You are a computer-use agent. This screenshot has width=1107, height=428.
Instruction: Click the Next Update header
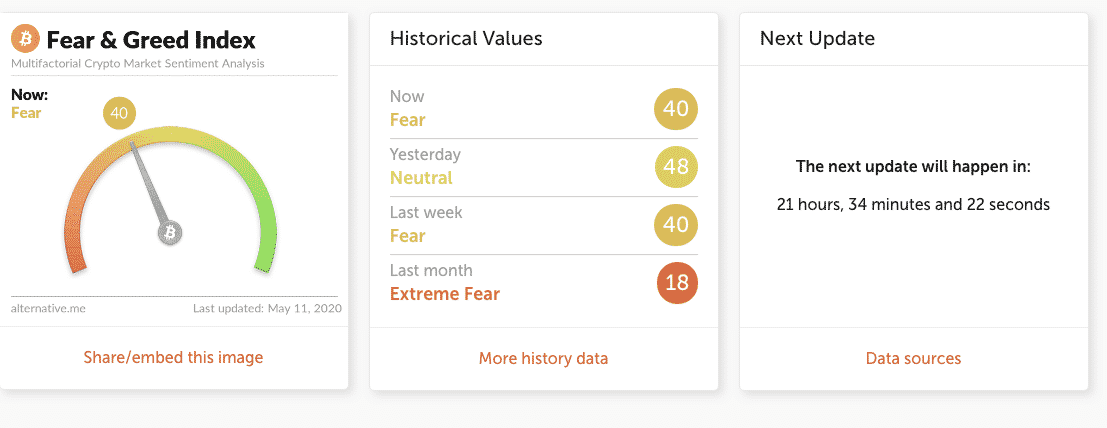click(x=817, y=38)
